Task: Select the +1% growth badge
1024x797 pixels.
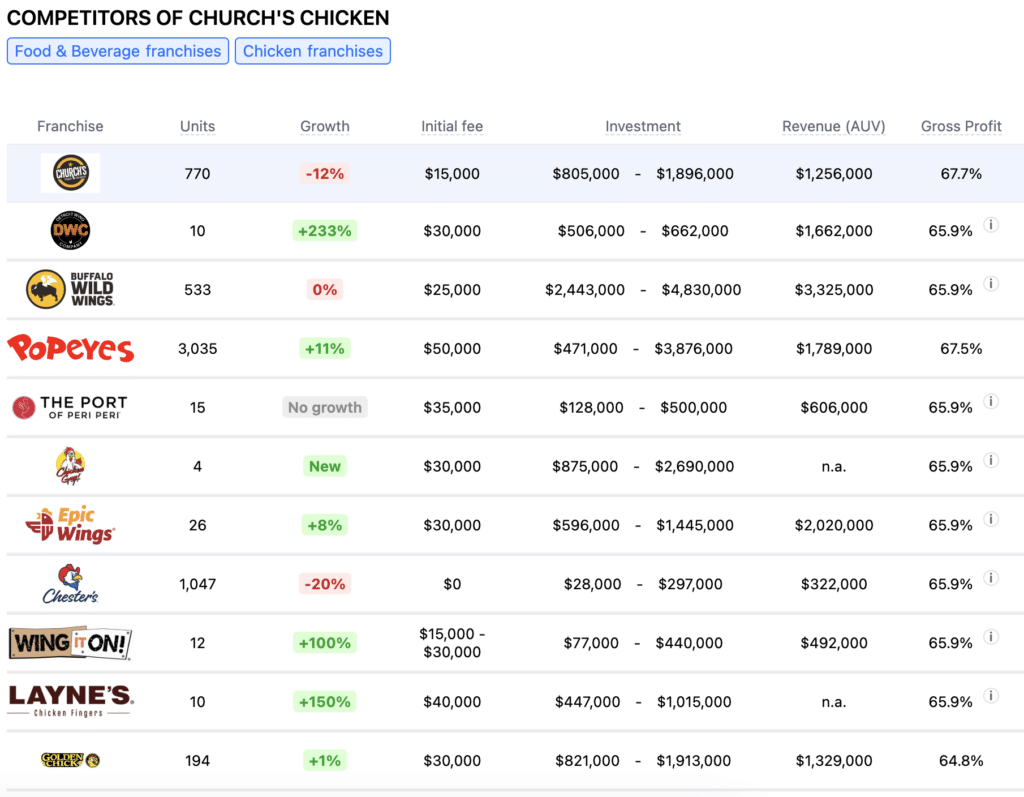Action: (x=325, y=760)
